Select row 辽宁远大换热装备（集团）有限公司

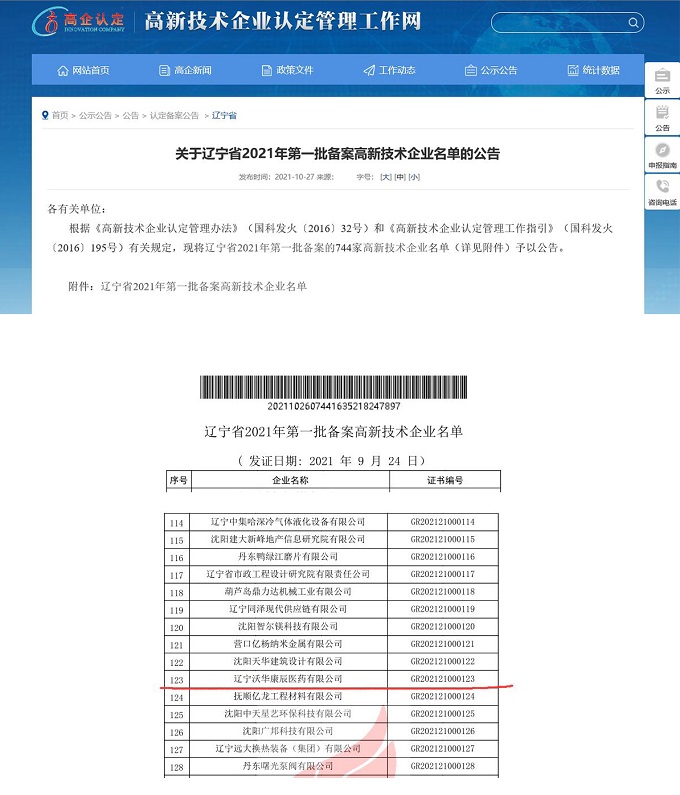pyautogui.click(x=332, y=748)
